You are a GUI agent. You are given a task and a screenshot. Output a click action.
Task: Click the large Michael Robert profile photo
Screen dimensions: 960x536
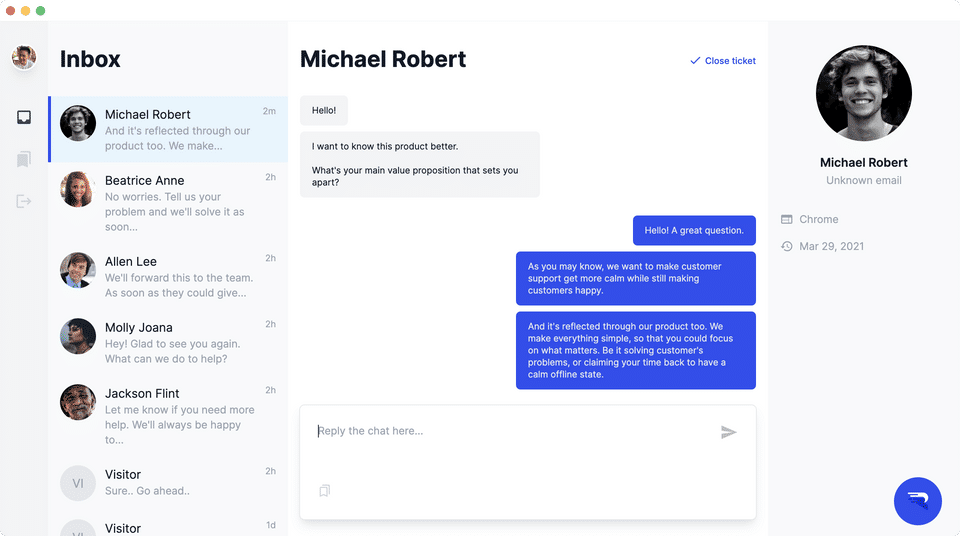pyautogui.click(x=863, y=93)
